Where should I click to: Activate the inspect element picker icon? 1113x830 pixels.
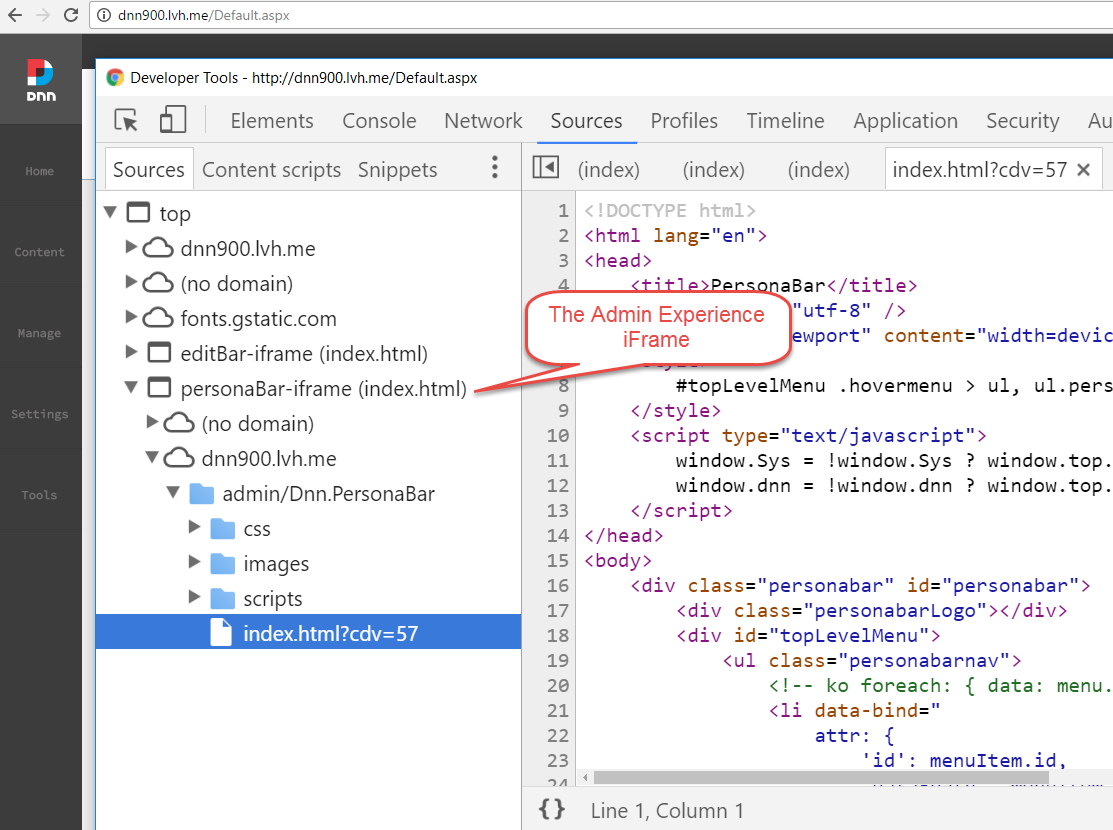click(126, 120)
